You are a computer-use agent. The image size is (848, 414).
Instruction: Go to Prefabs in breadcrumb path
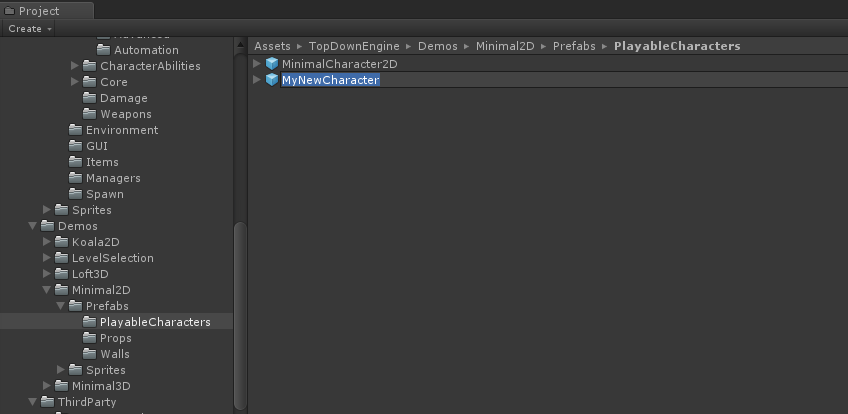pyautogui.click(x=574, y=46)
